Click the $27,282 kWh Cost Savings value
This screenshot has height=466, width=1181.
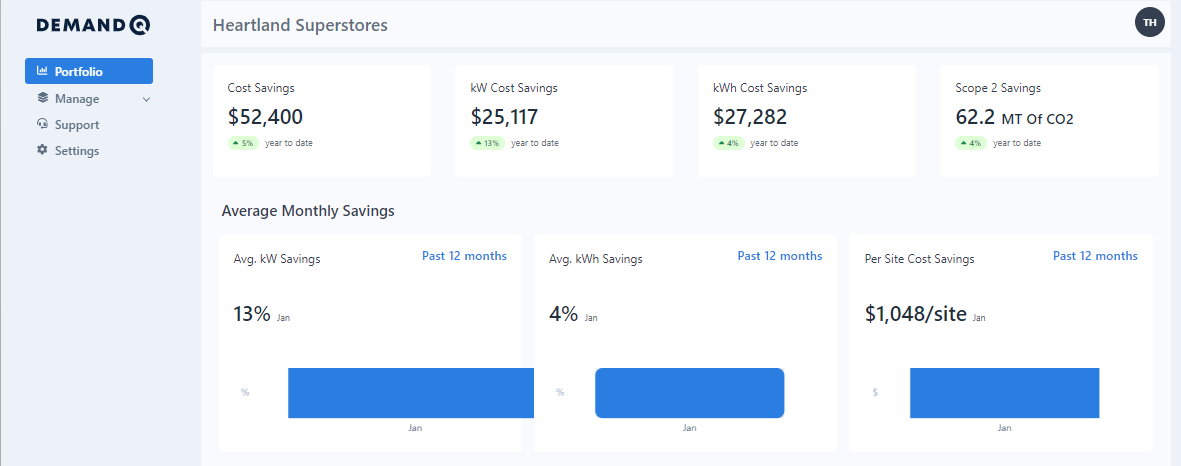[750, 117]
